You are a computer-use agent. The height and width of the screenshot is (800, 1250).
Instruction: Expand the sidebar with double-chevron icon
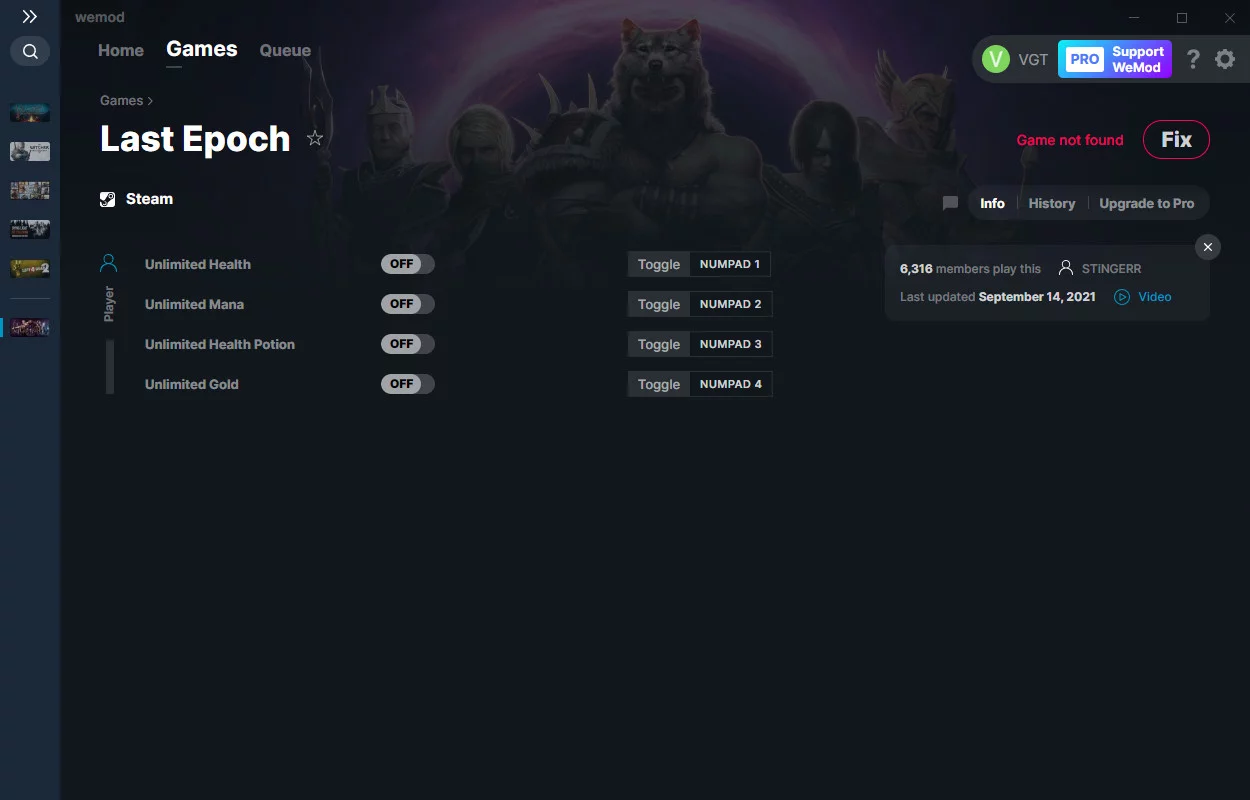pos(30,17)
